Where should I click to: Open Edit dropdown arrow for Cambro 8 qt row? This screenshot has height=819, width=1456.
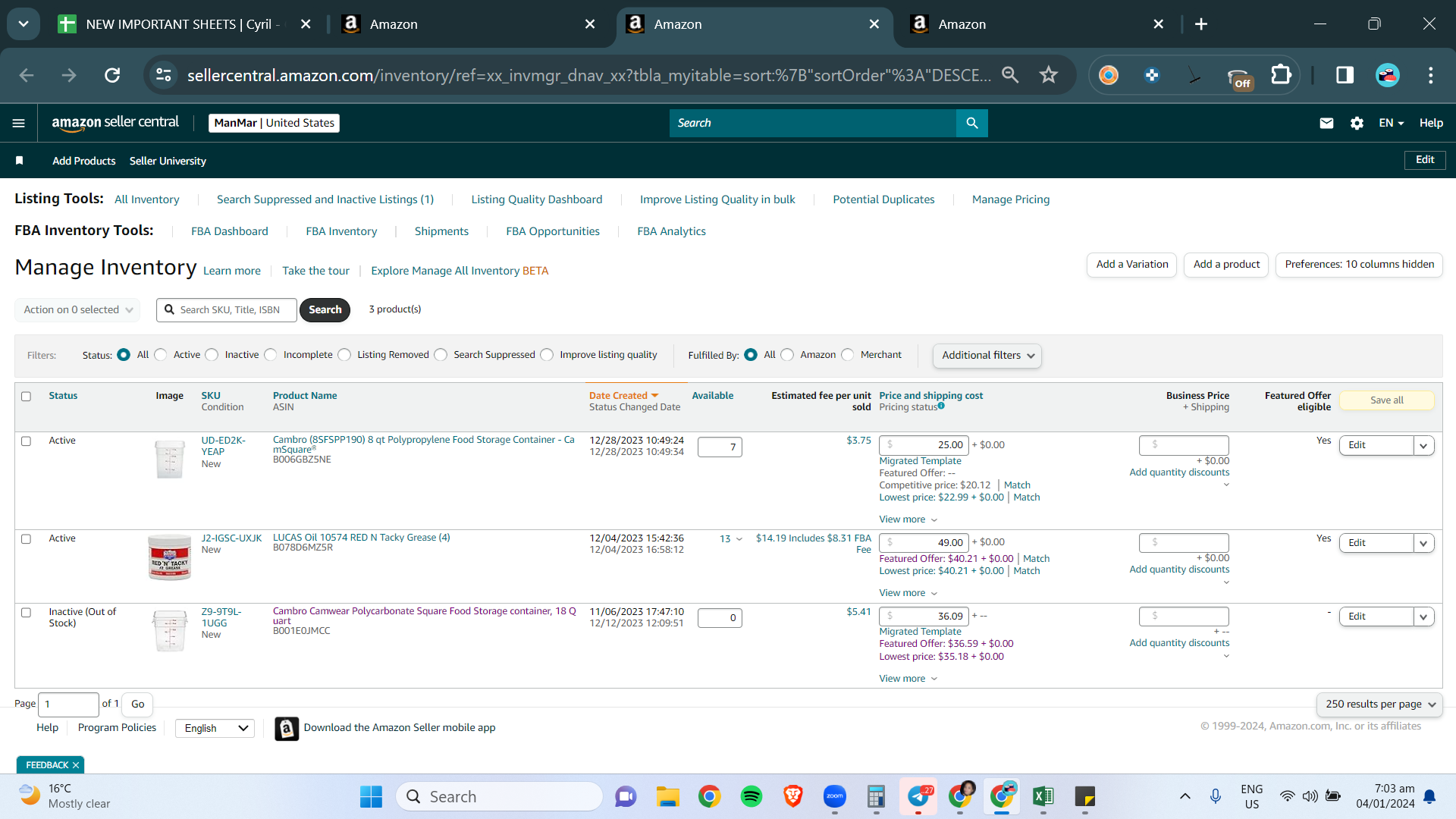1423,446
